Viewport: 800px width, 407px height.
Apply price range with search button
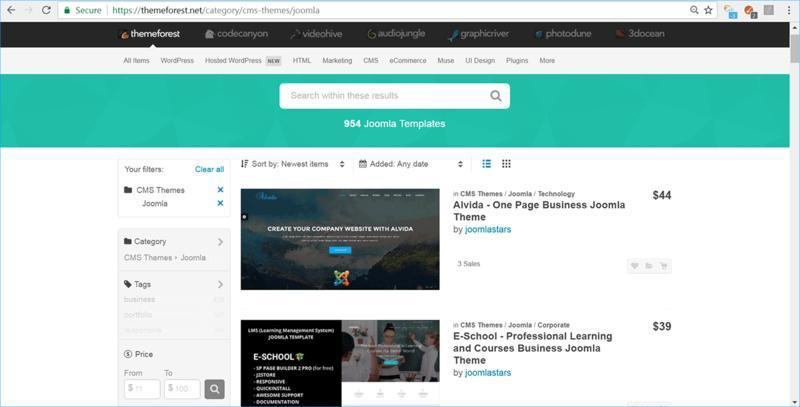[214, 389]
